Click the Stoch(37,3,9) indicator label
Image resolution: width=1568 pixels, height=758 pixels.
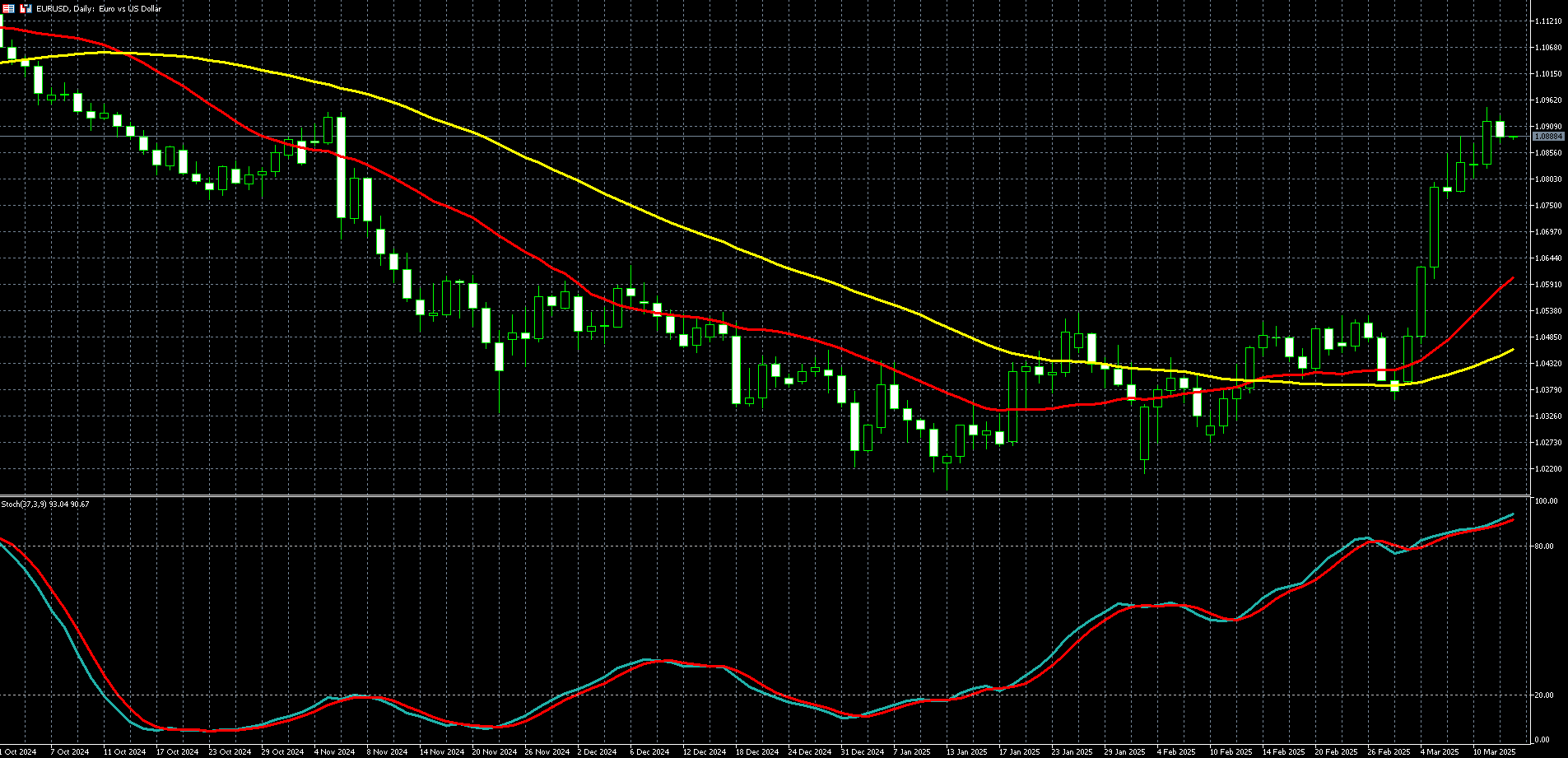45,504
